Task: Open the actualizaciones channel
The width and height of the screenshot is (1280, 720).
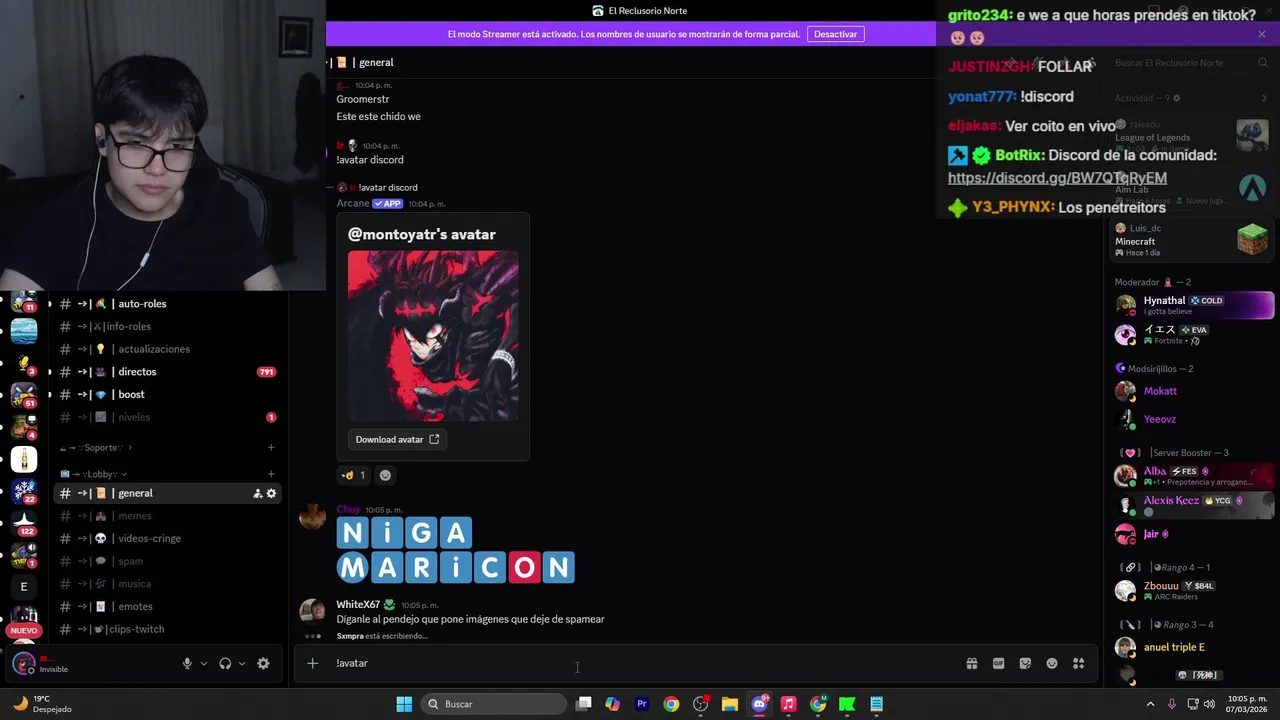Action: [x=166, y=349]
